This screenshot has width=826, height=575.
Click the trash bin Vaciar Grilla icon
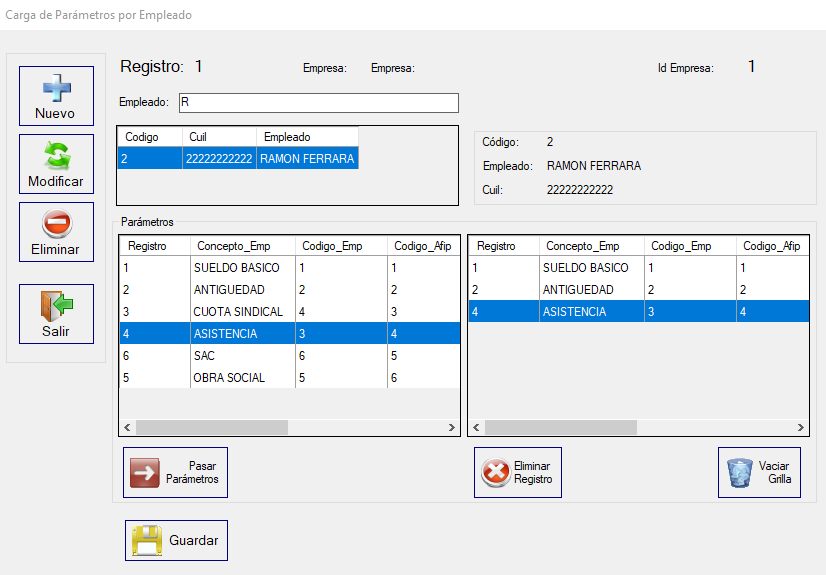740,473
